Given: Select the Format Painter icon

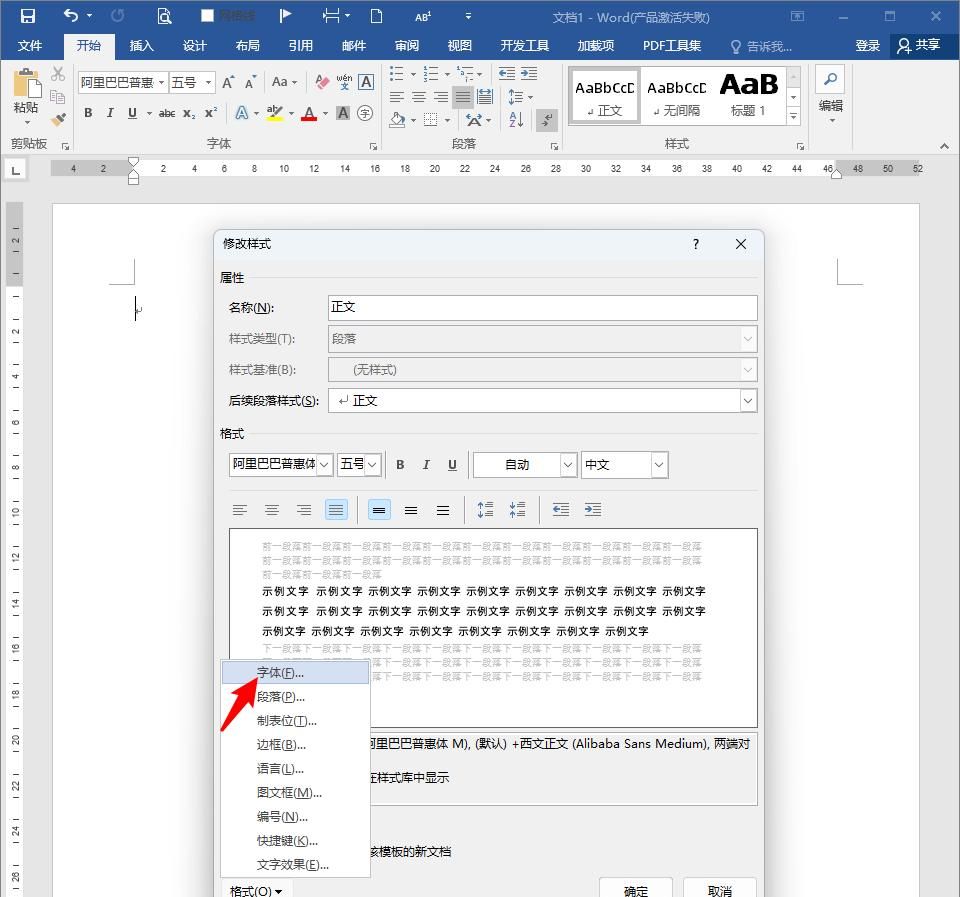Looking at the screenshot, I should click(57, 118).
